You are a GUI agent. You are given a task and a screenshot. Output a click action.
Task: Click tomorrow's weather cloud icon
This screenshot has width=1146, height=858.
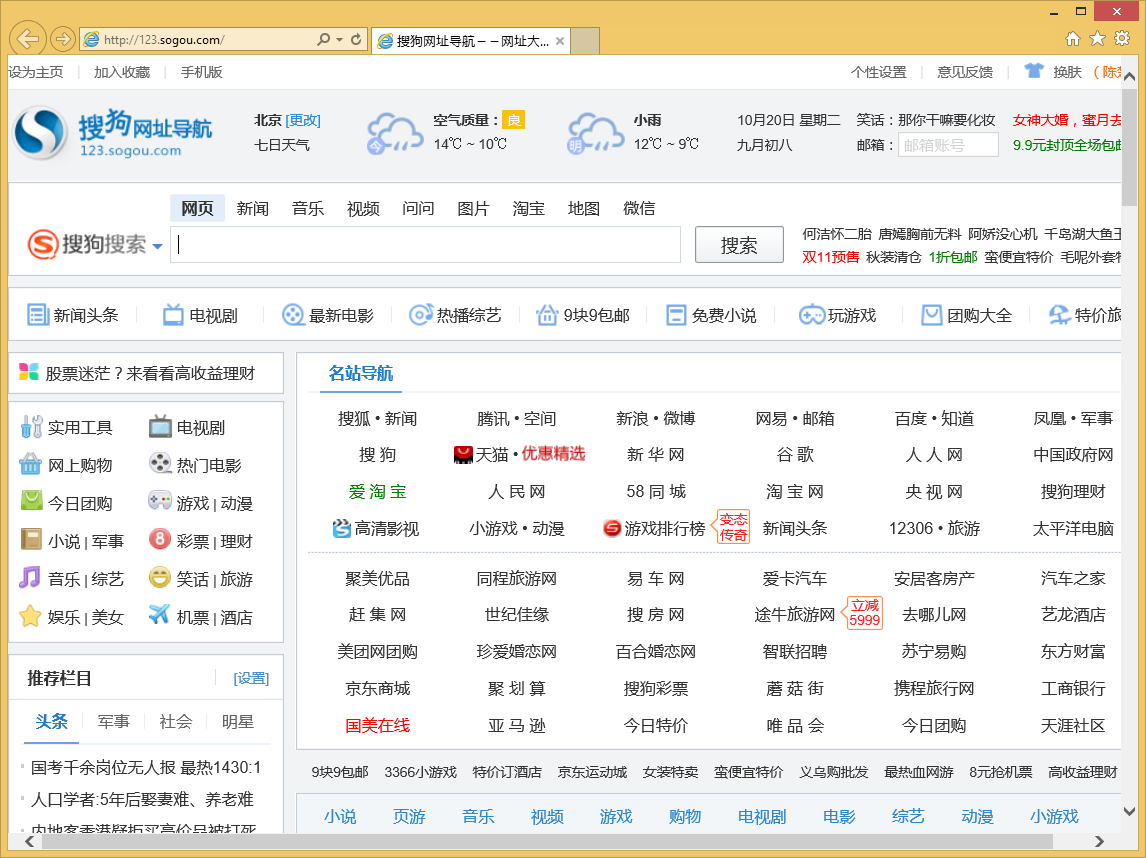[595, 133]
